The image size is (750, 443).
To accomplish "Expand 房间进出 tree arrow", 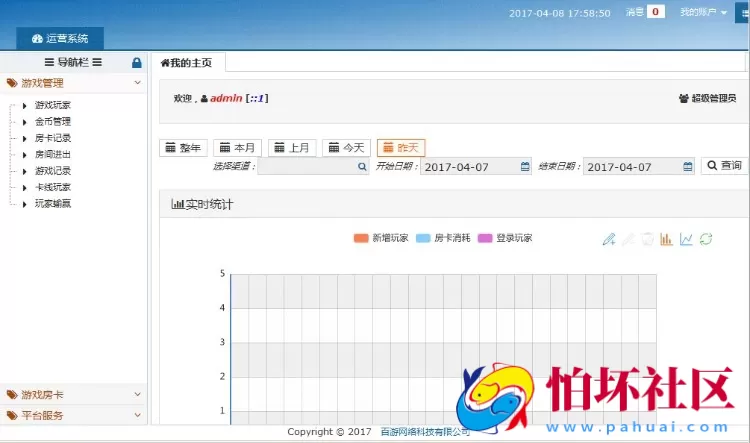I will [x=24, y=155].
